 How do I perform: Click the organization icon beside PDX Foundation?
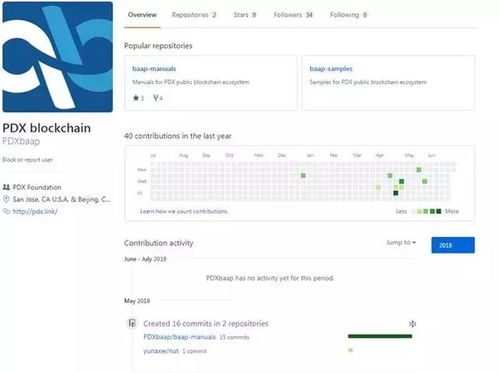[6, 187]
